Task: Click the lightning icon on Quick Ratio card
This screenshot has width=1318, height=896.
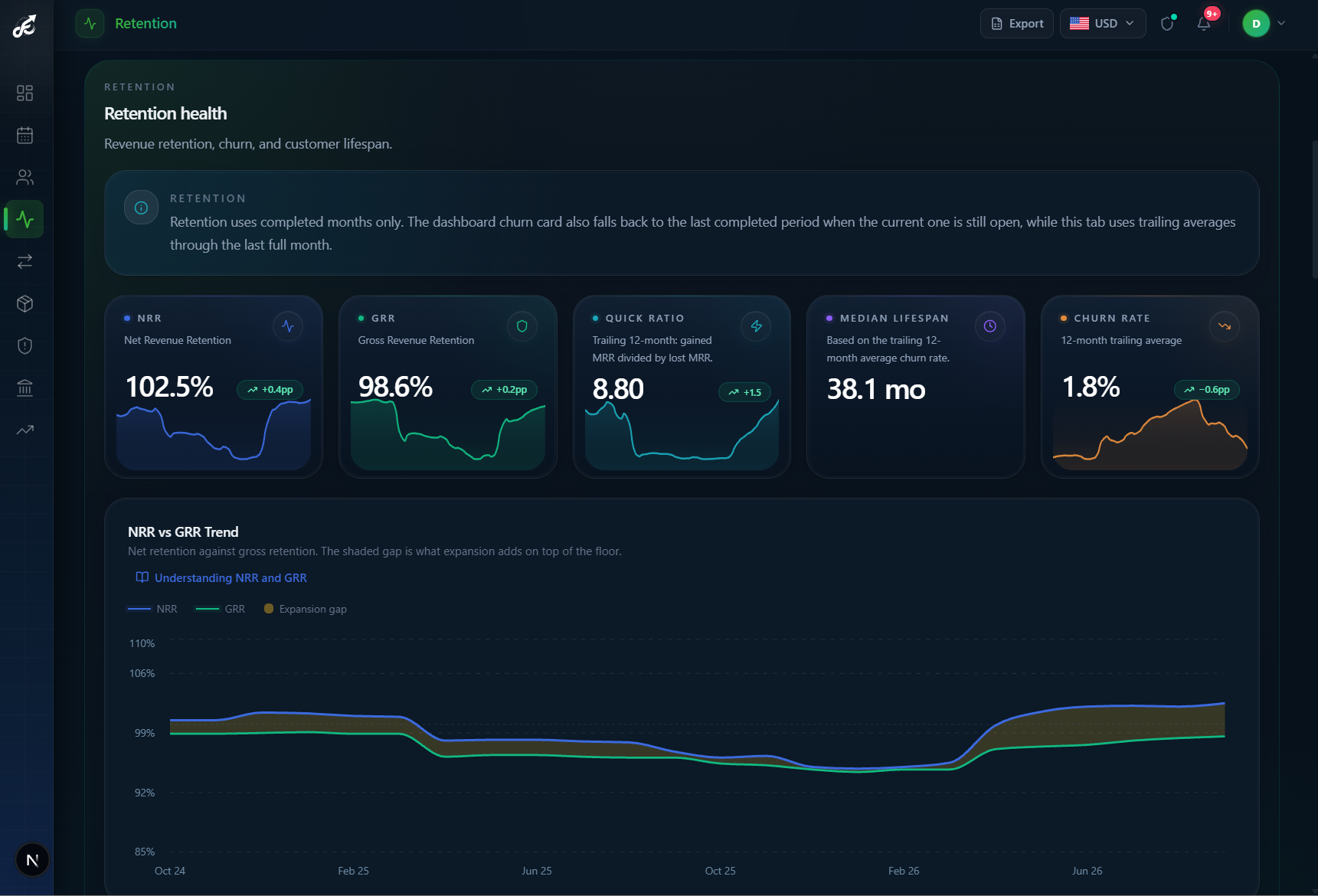Action: click(756, 326)
